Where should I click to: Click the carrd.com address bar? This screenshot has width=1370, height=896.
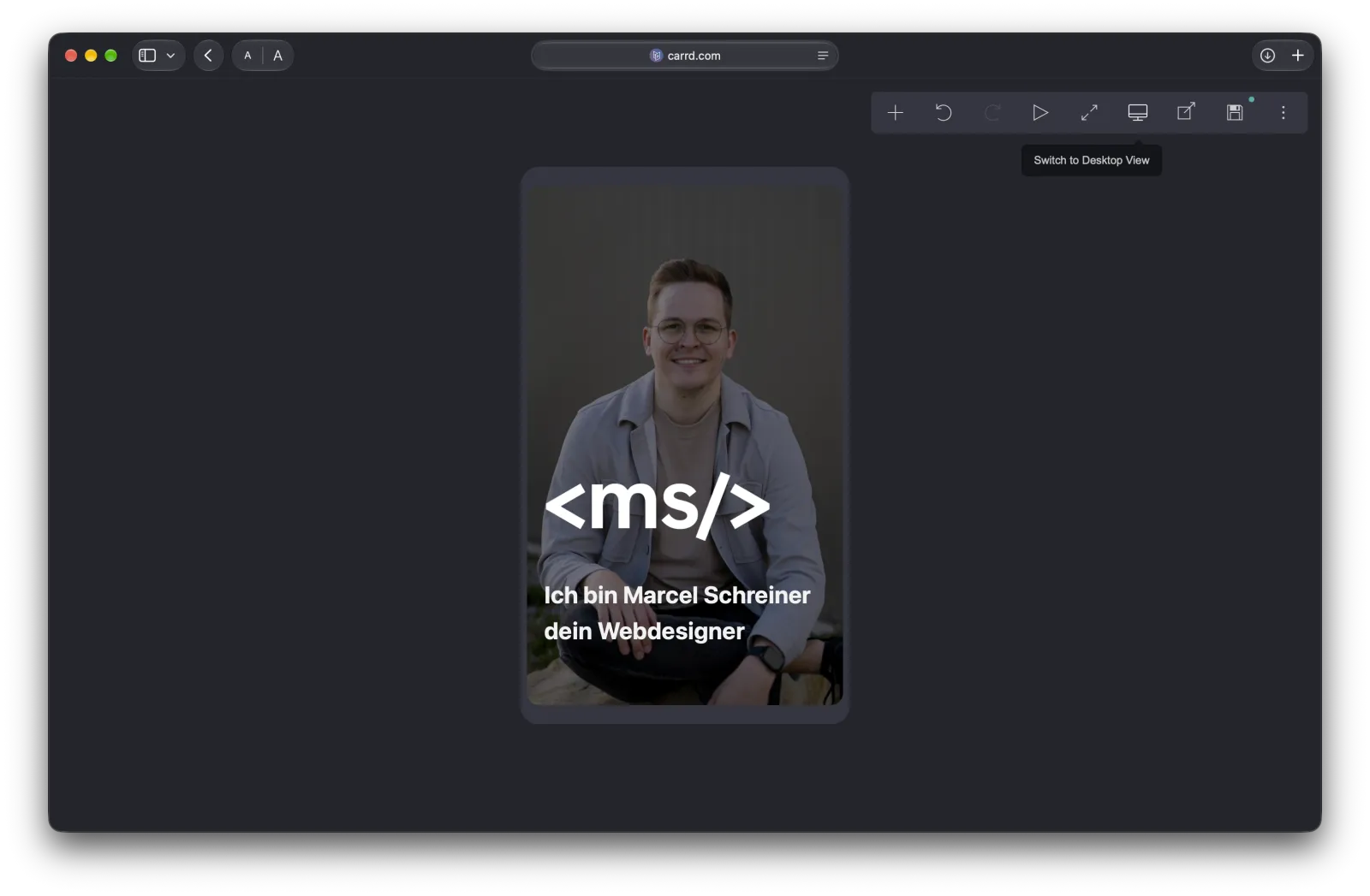tap(684, 56)
